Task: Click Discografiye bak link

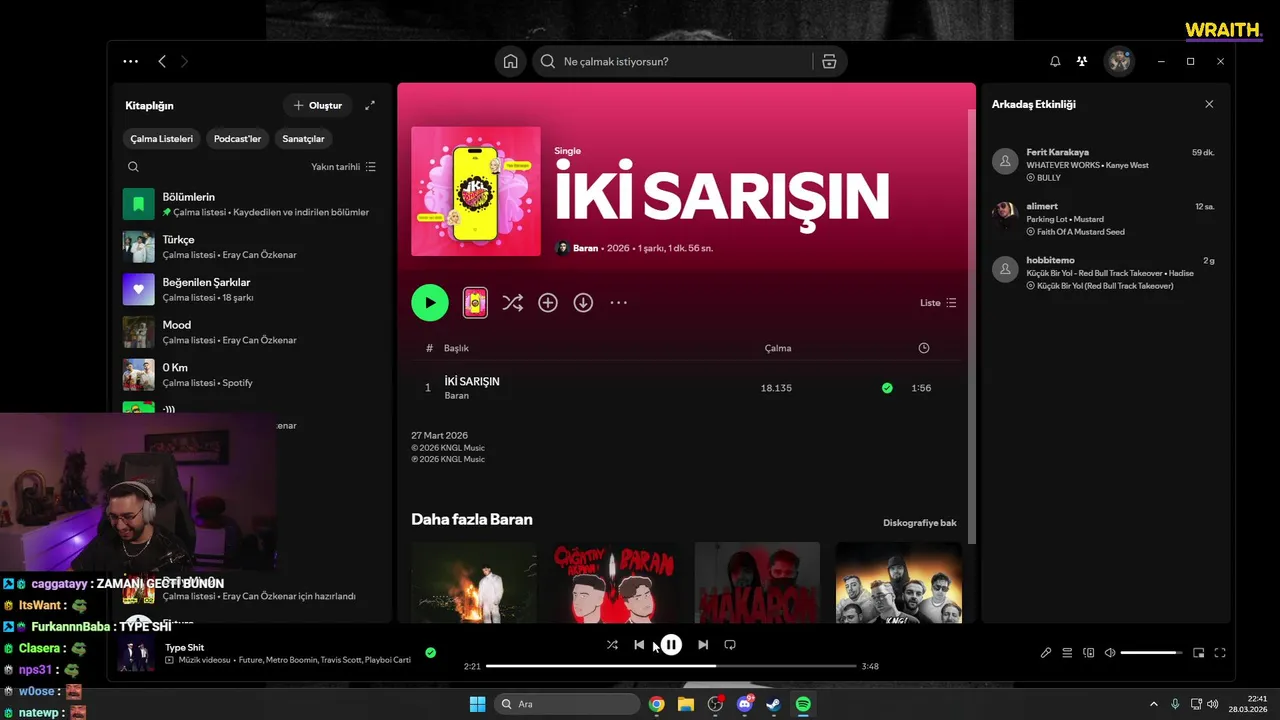Action: tap(920, 523)
